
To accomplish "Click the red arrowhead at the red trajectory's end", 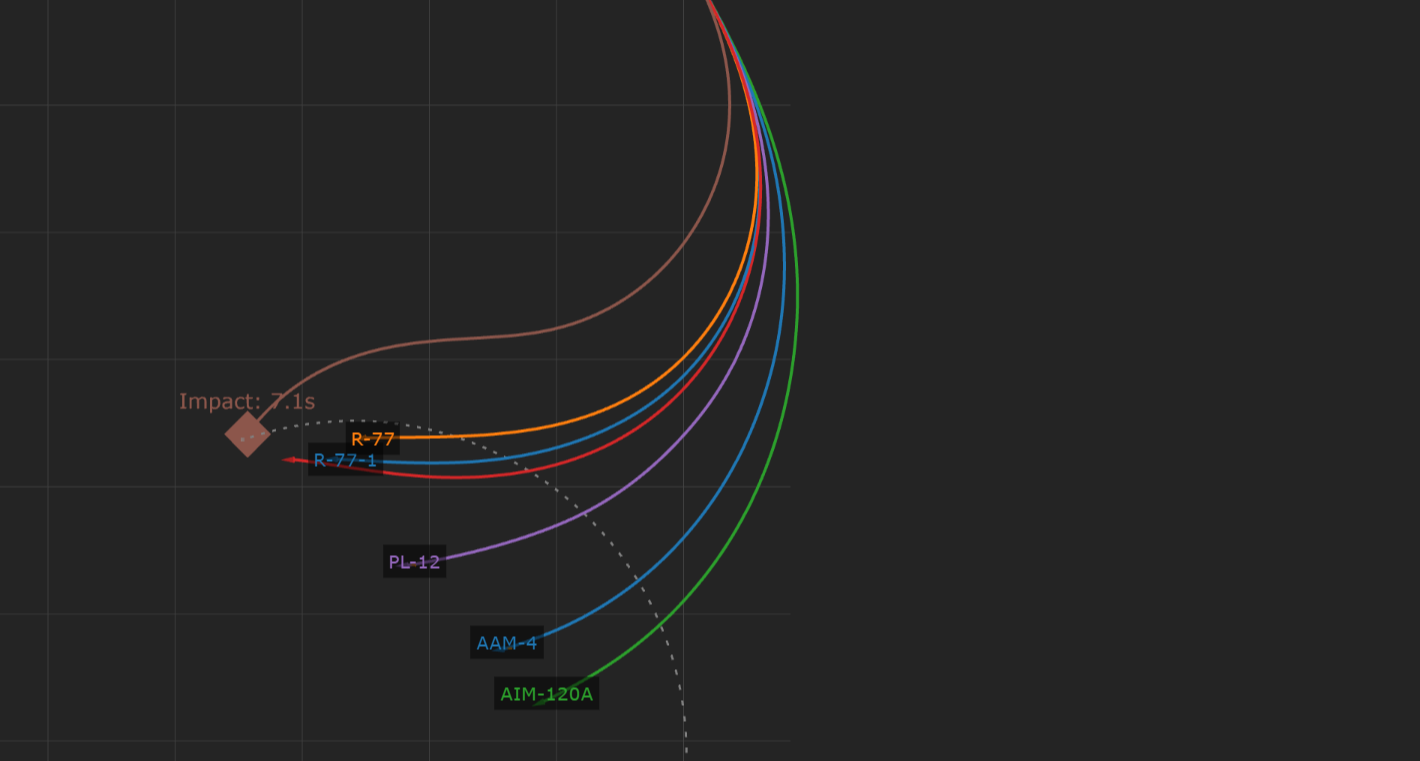I will (x=289, y=460).
